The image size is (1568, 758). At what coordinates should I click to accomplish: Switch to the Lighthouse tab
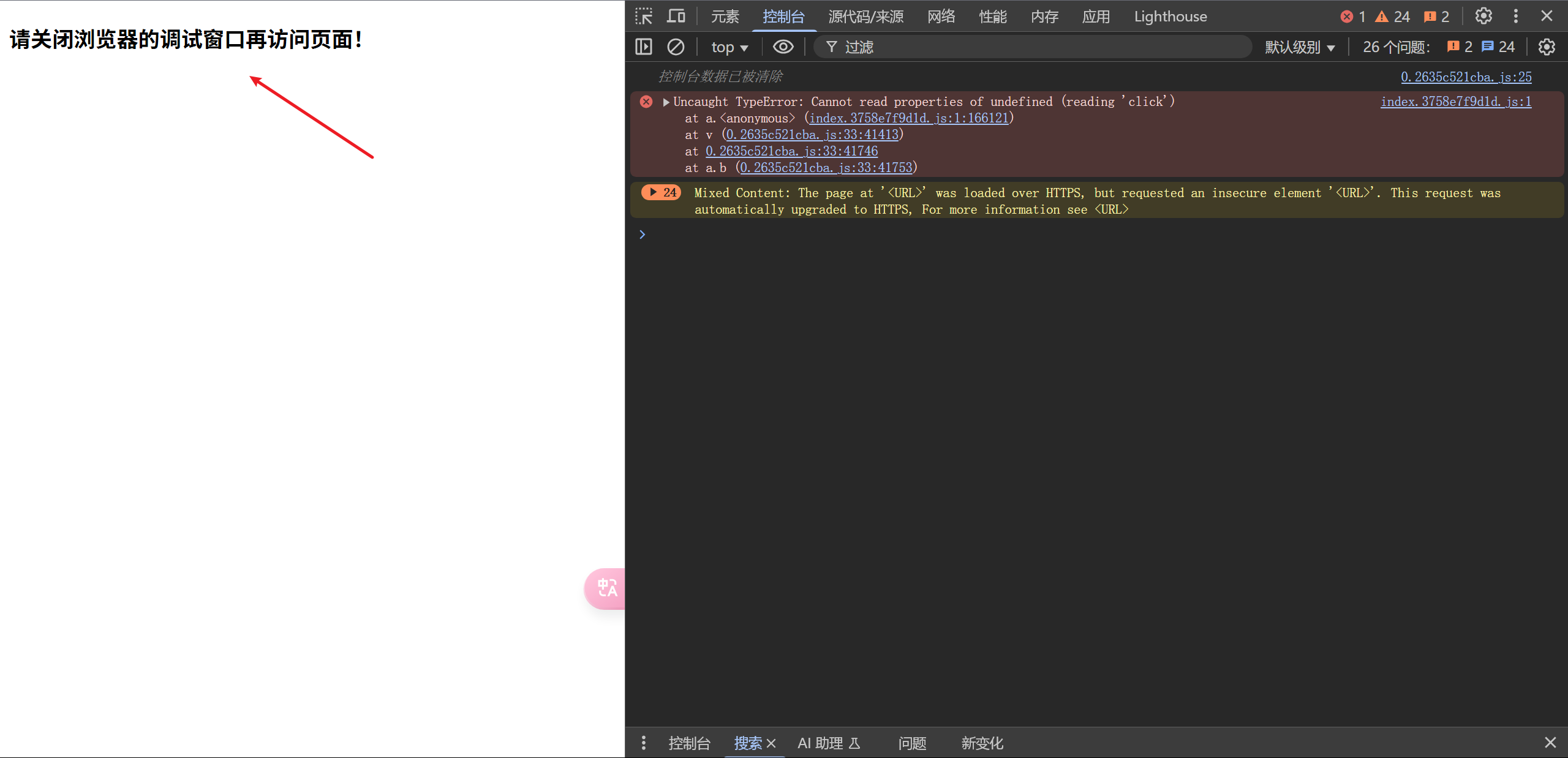(x=1170, y=17)
